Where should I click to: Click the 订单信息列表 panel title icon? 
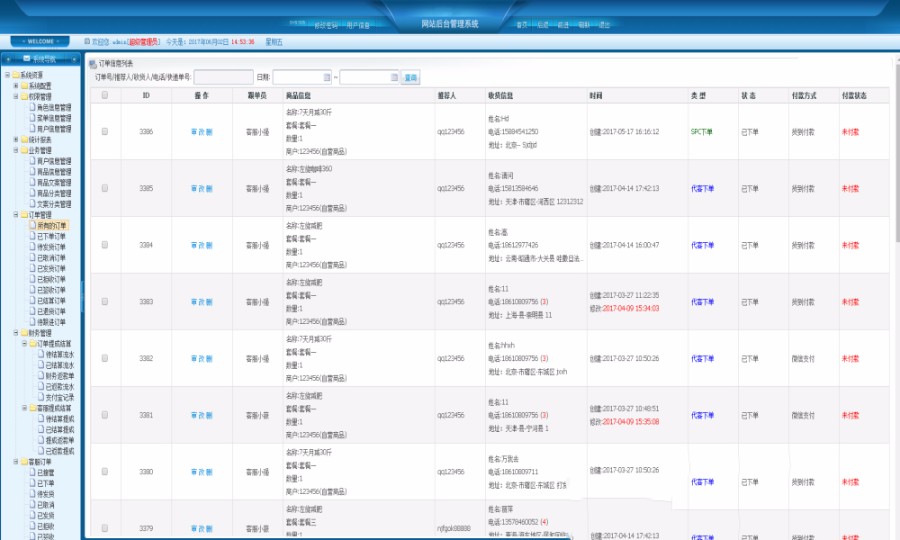click(92, 64)
